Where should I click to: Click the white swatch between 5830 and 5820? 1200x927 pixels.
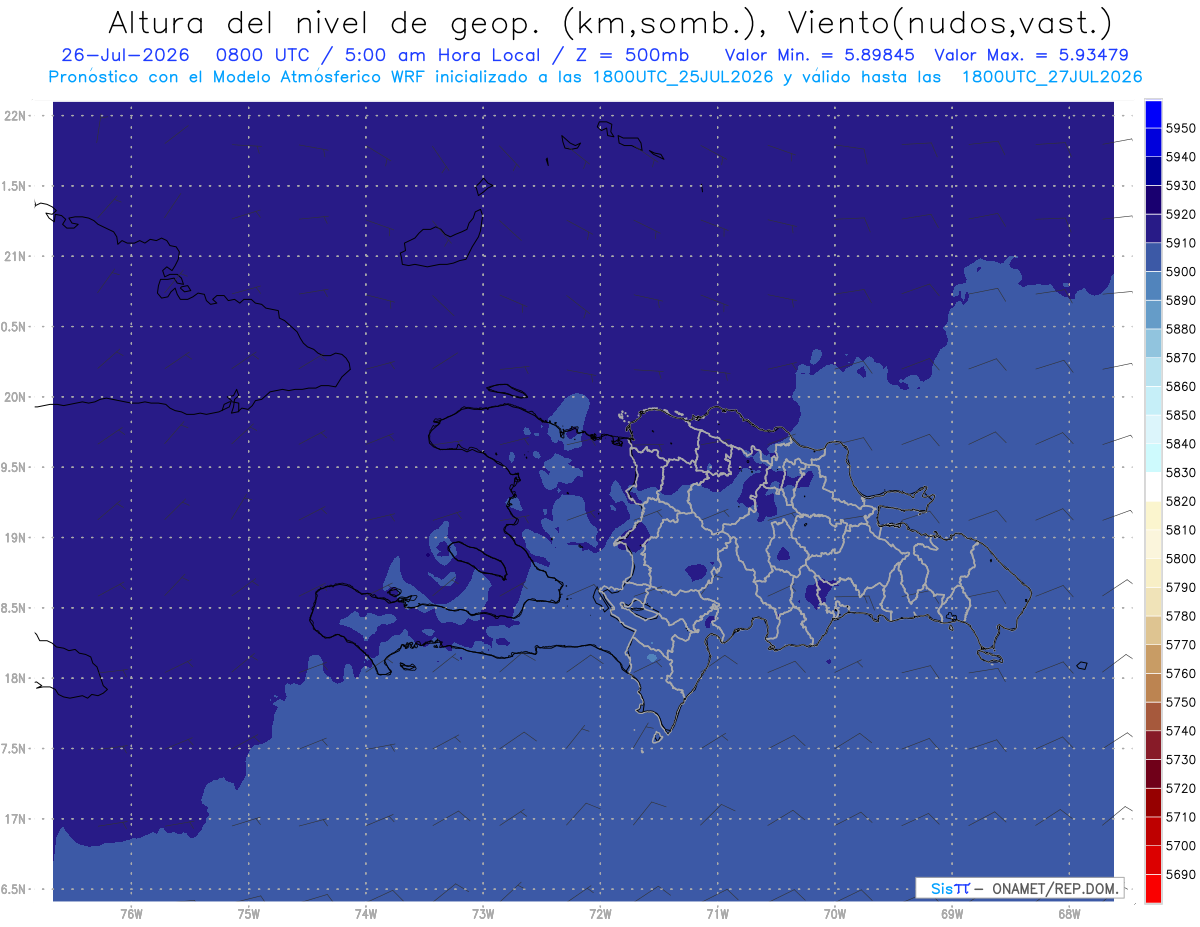(1153, 487)
